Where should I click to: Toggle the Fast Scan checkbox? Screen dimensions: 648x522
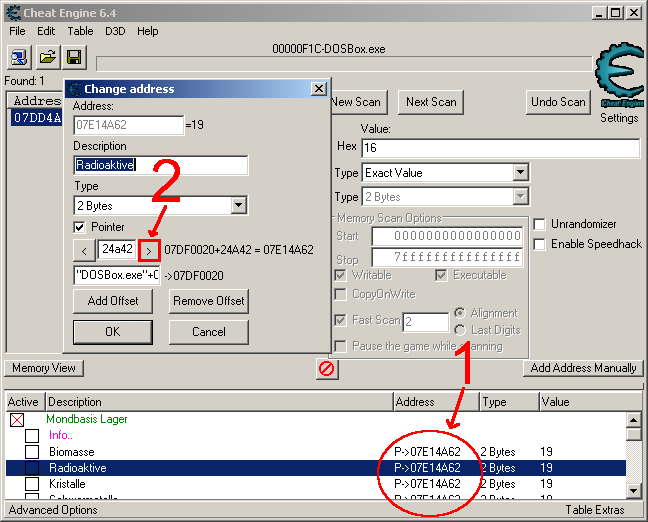coord(341,320)
